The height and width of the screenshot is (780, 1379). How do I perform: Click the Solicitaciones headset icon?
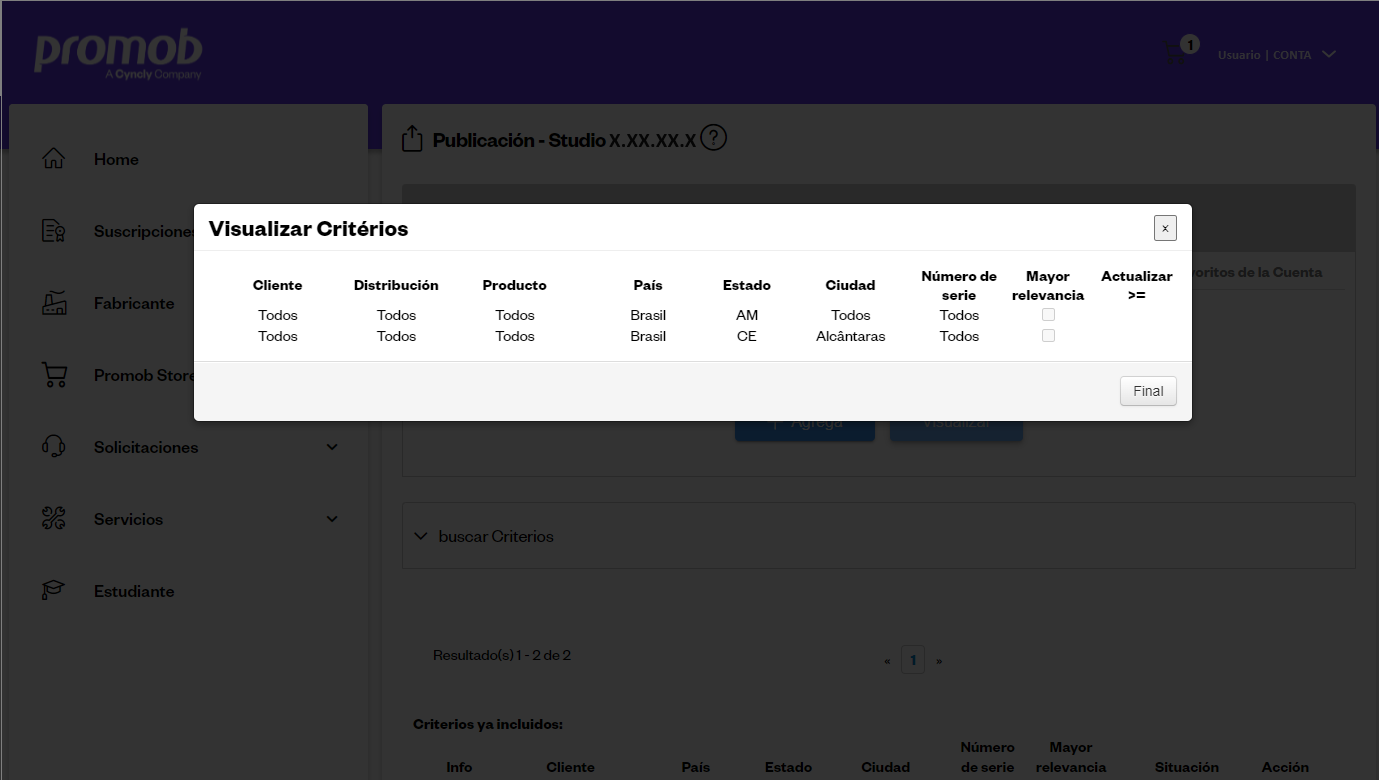(x=54, y=447)
